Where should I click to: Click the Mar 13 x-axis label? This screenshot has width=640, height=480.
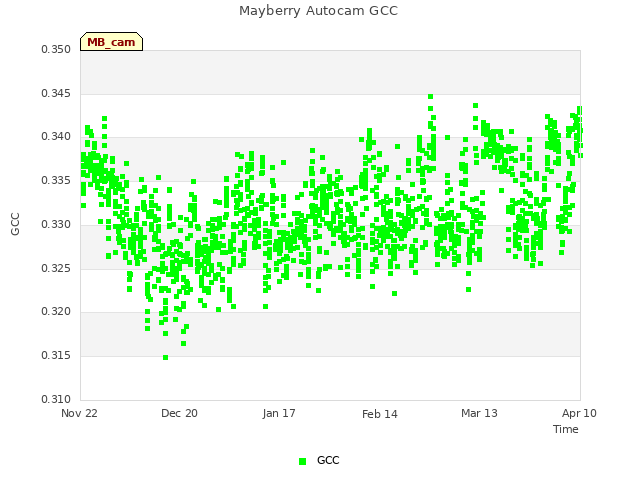[x=479, y=413]
